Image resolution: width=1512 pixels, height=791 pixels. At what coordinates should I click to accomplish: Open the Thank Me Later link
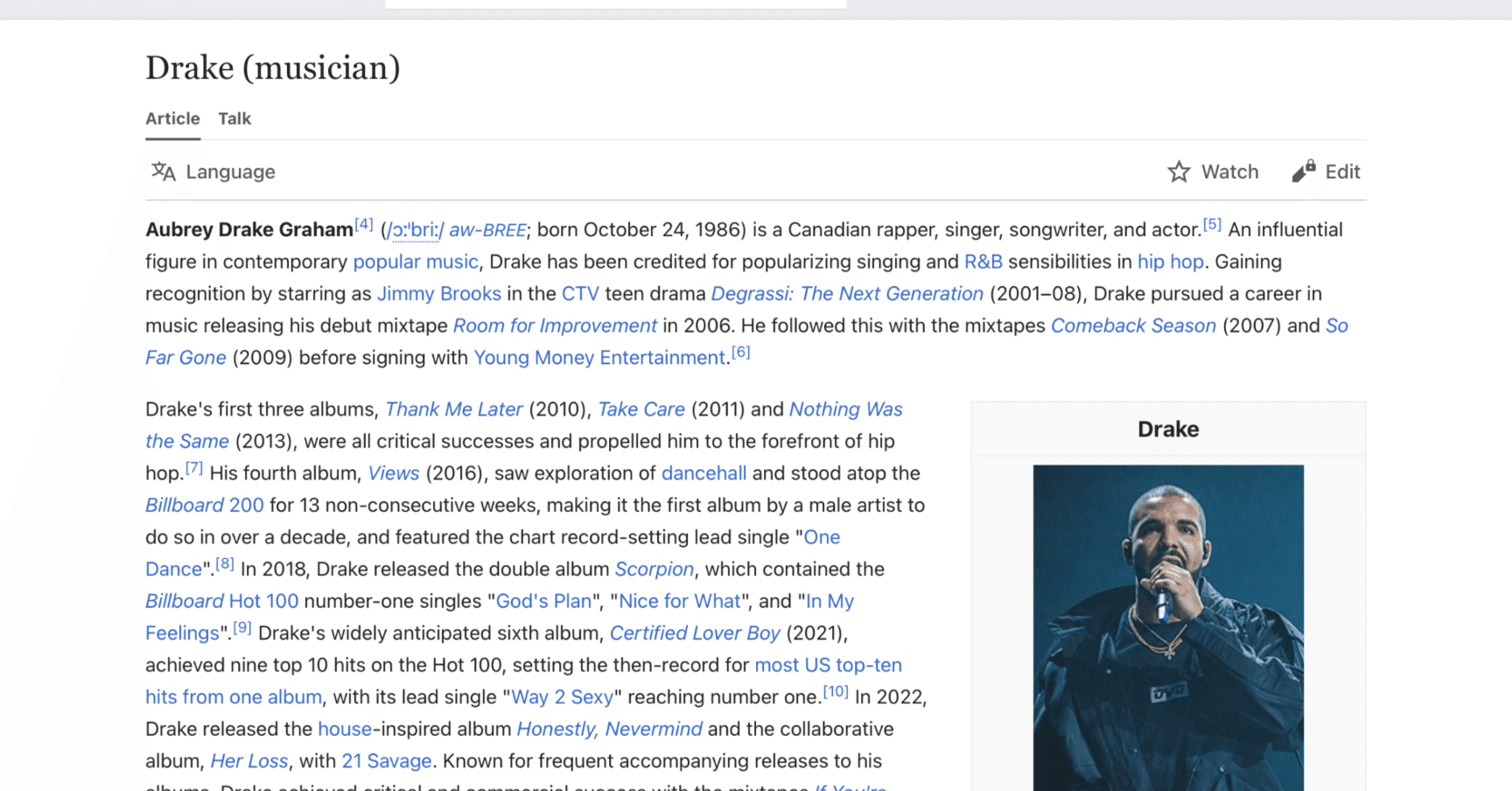tap(454, 409)
